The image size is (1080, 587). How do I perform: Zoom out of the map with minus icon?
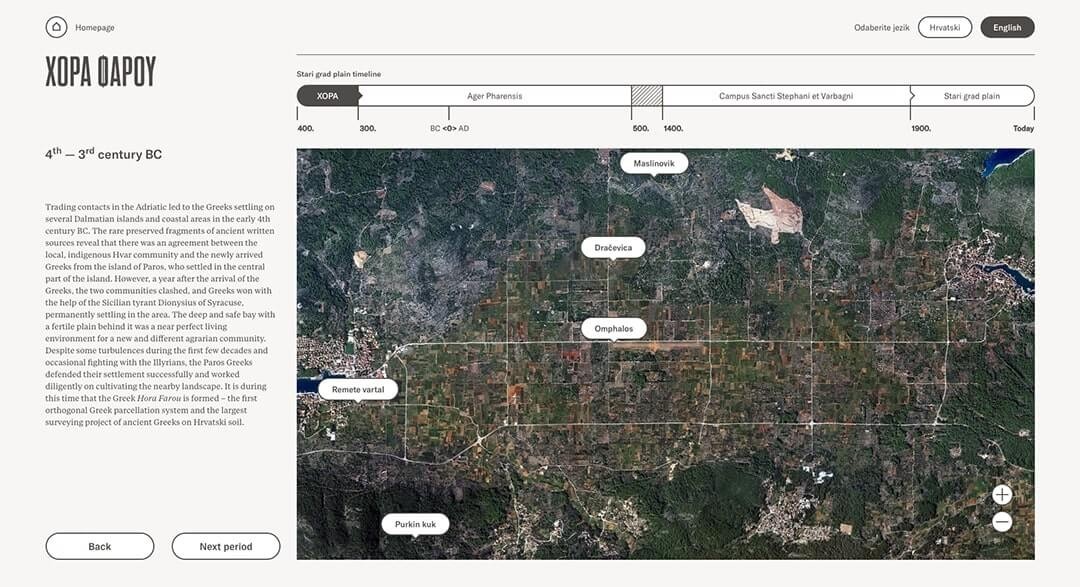[x=1002, y=522]
